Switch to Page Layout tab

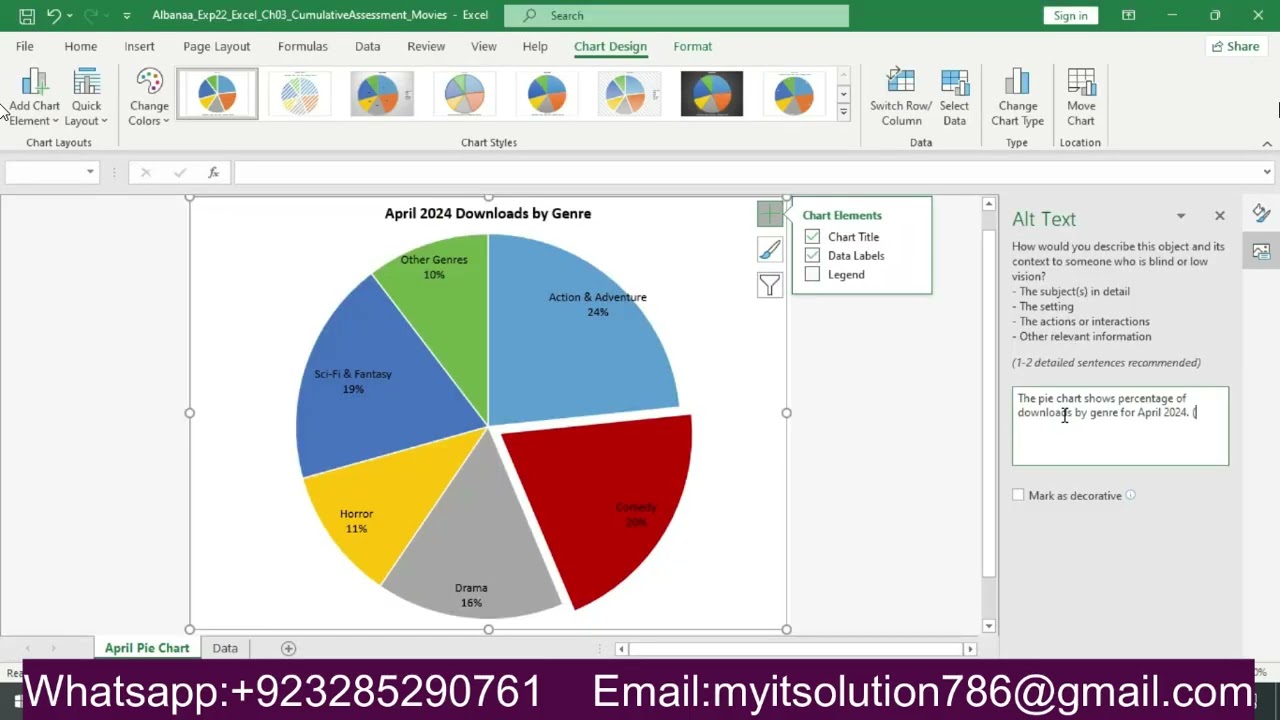217,46
